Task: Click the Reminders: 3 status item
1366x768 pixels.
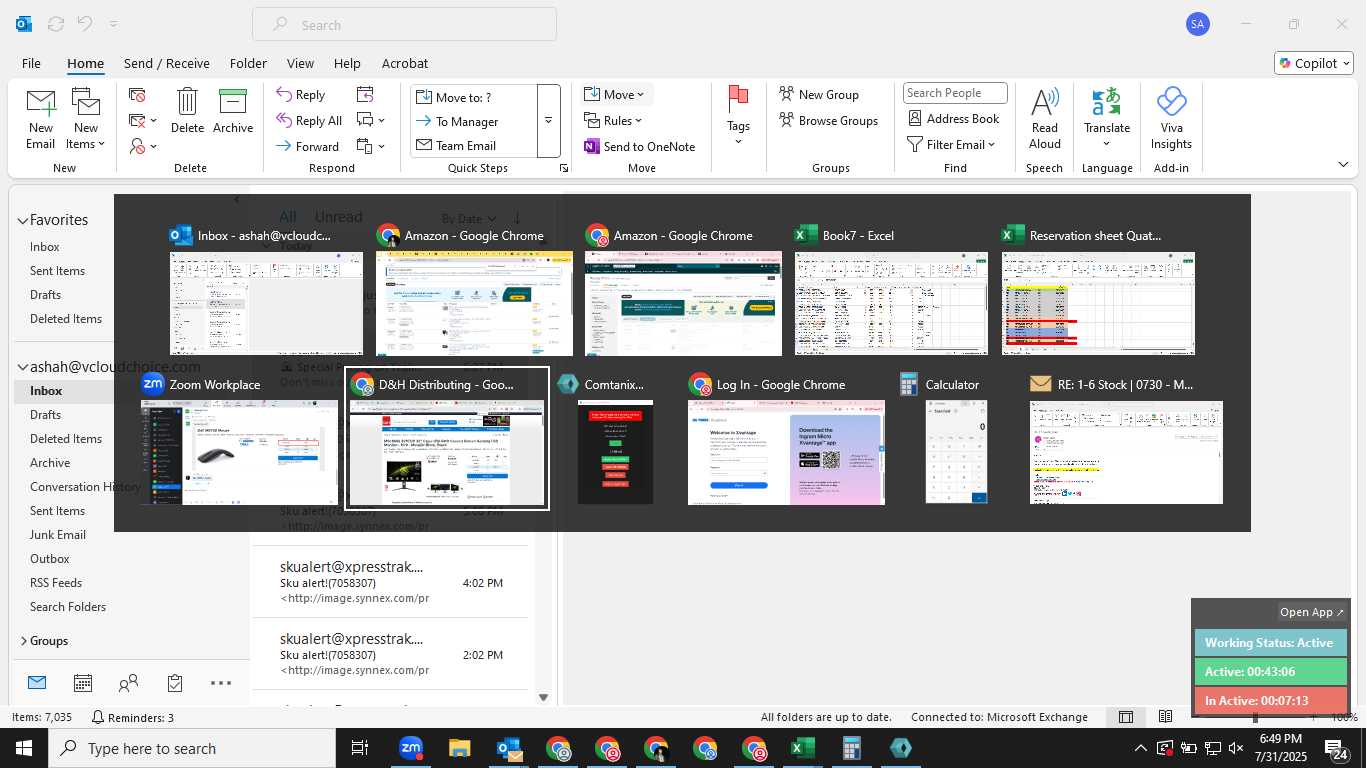Action: [x=133, y=717]
